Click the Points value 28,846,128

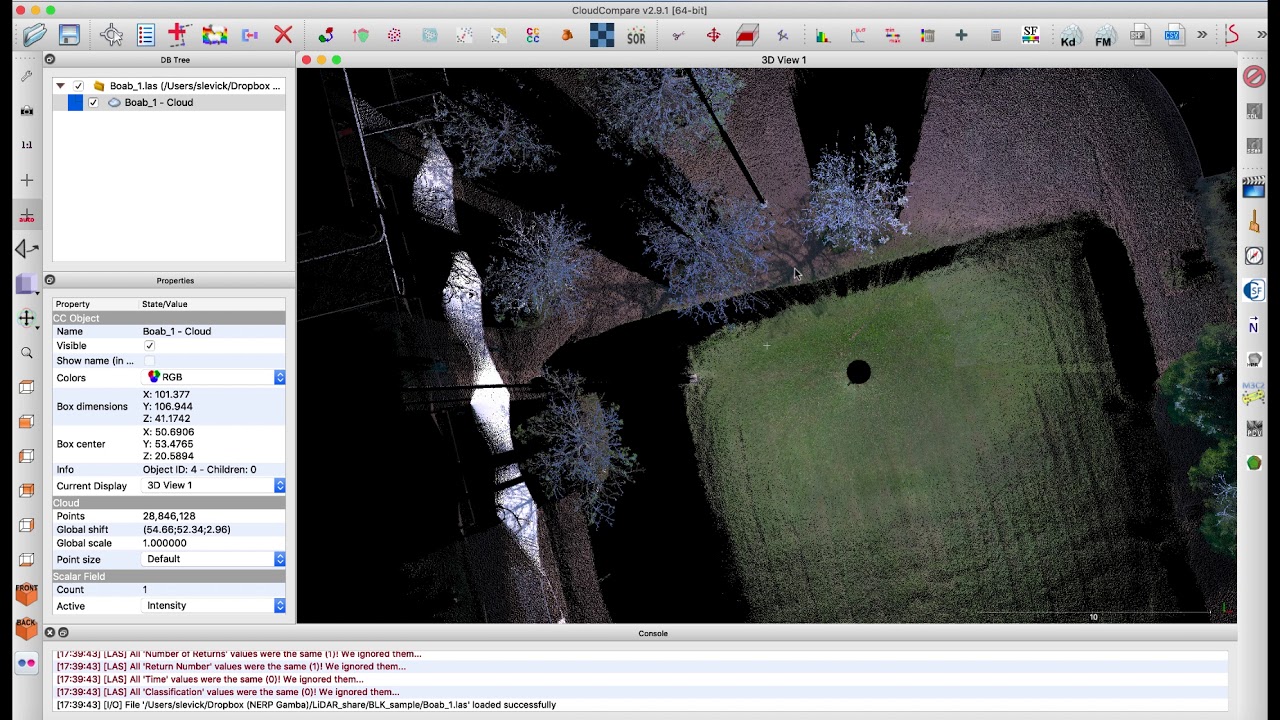tap(169, 516)
